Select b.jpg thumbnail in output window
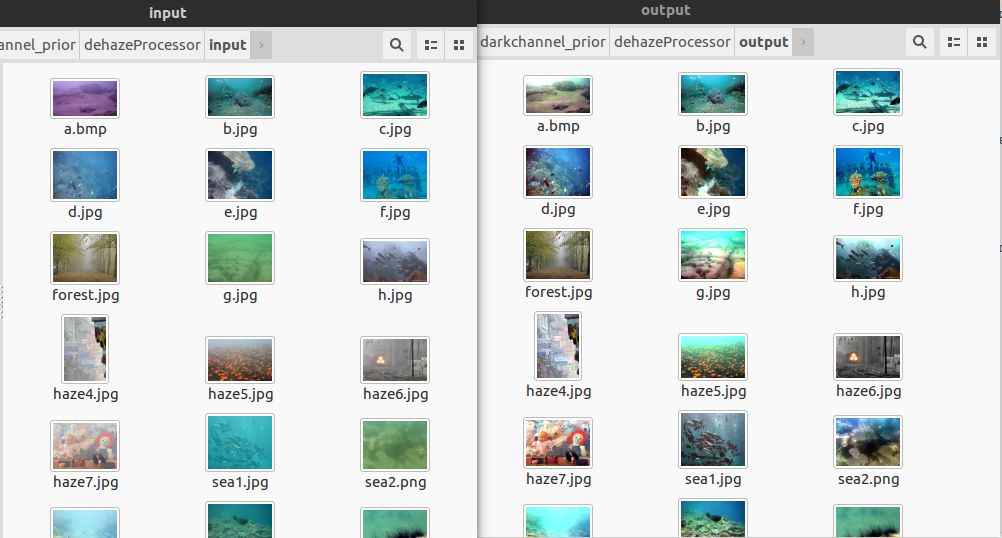Viewport: 1002px width, 538px height. coord(713,94)
